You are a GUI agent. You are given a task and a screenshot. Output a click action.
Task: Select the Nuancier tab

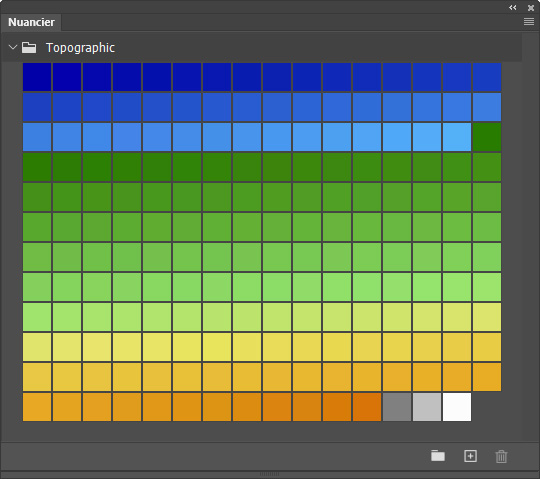tap(31, 22)
